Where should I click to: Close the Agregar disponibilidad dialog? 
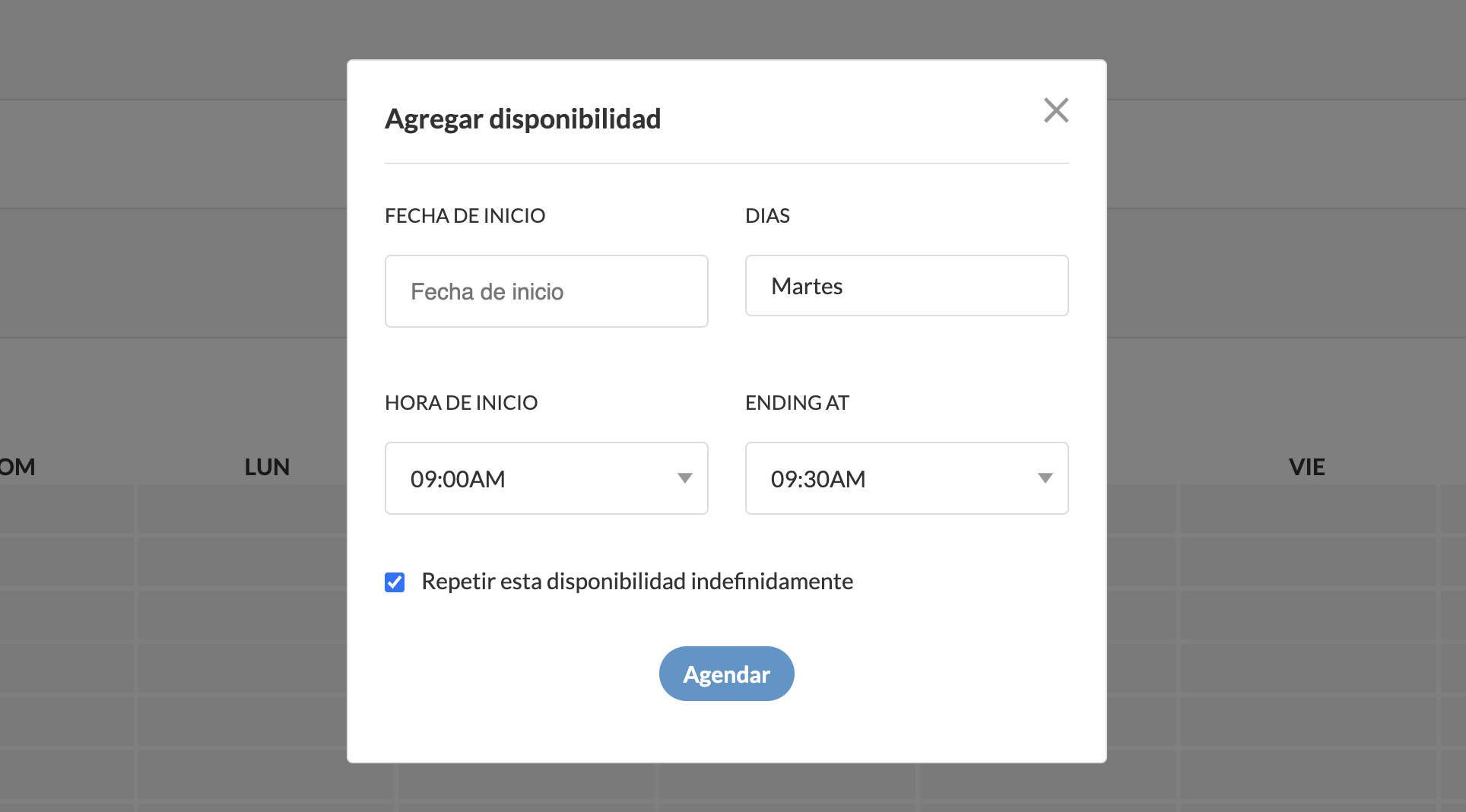pyautogui.click(x=1056, y=110)
